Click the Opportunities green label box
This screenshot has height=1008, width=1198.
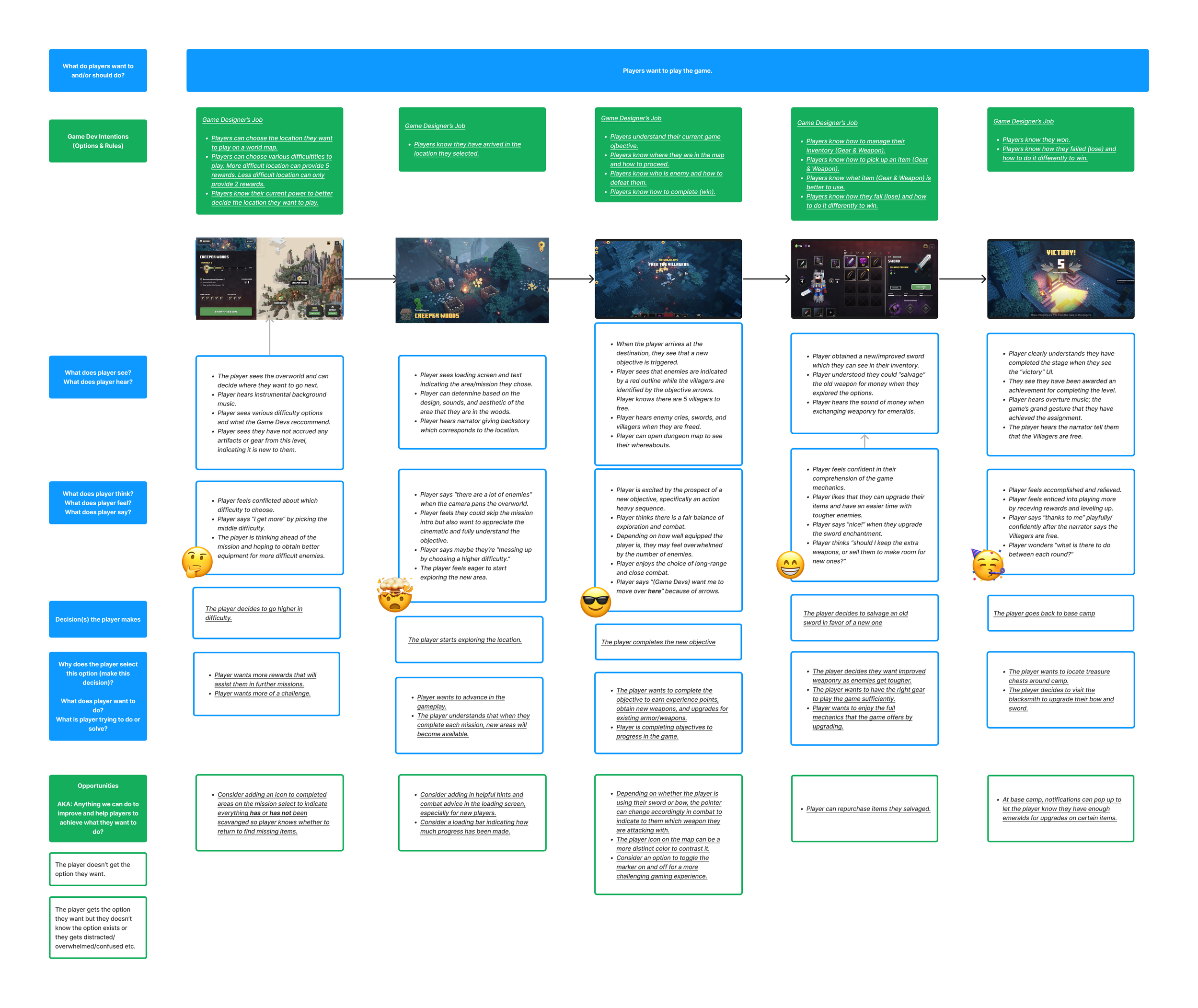tap(98, 808)
